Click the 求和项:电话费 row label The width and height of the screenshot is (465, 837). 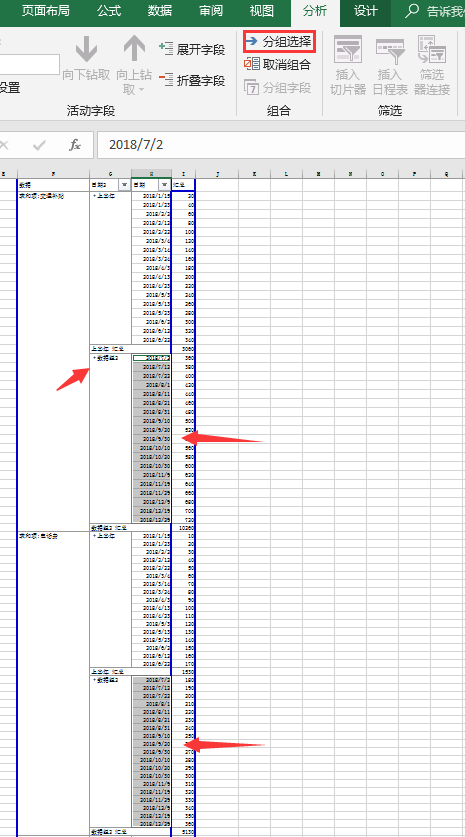click(39, 535)
